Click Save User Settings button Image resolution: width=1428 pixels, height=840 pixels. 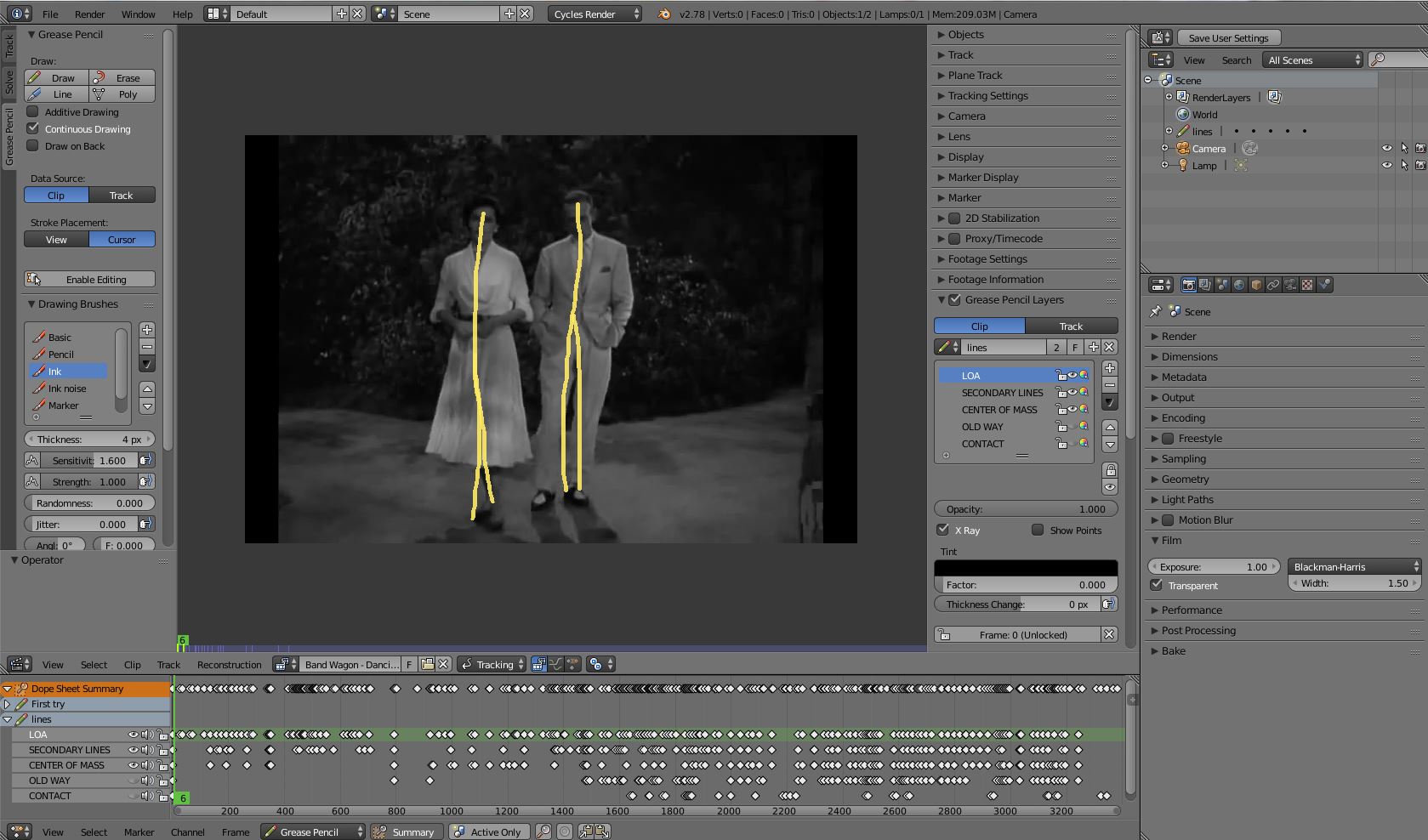coord(1228,37)
